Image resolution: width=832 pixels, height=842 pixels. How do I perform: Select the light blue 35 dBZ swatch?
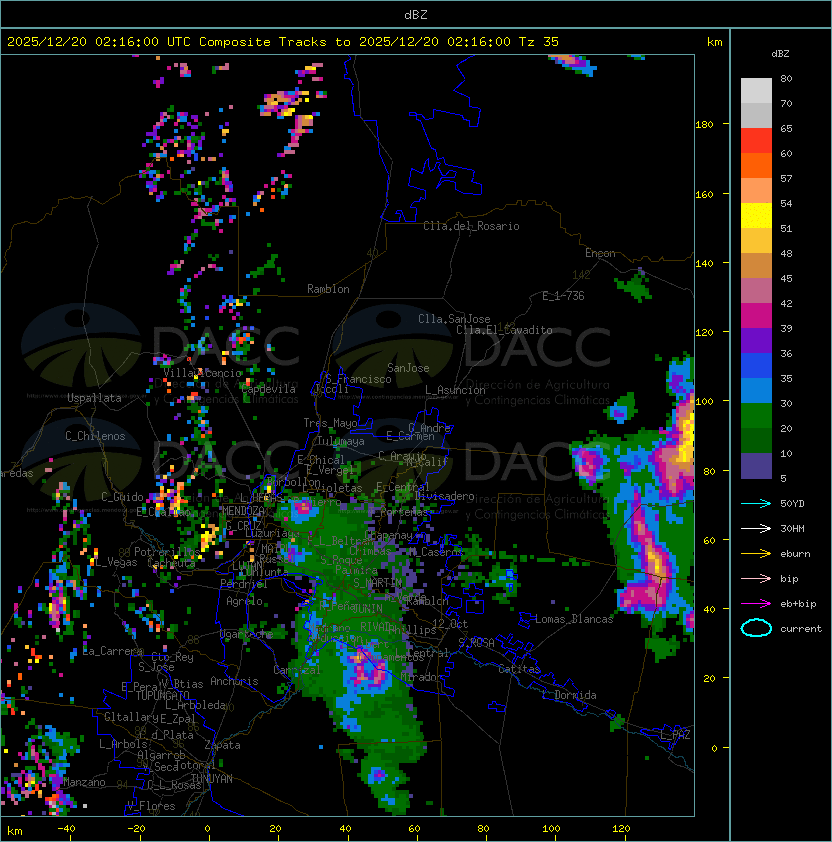tap(756, 390)
